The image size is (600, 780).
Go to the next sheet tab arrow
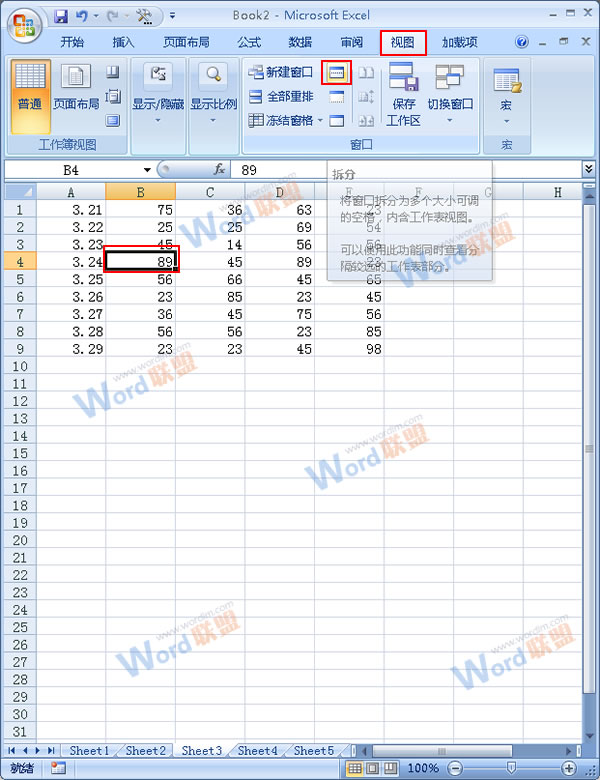click(x=37, y=750)
